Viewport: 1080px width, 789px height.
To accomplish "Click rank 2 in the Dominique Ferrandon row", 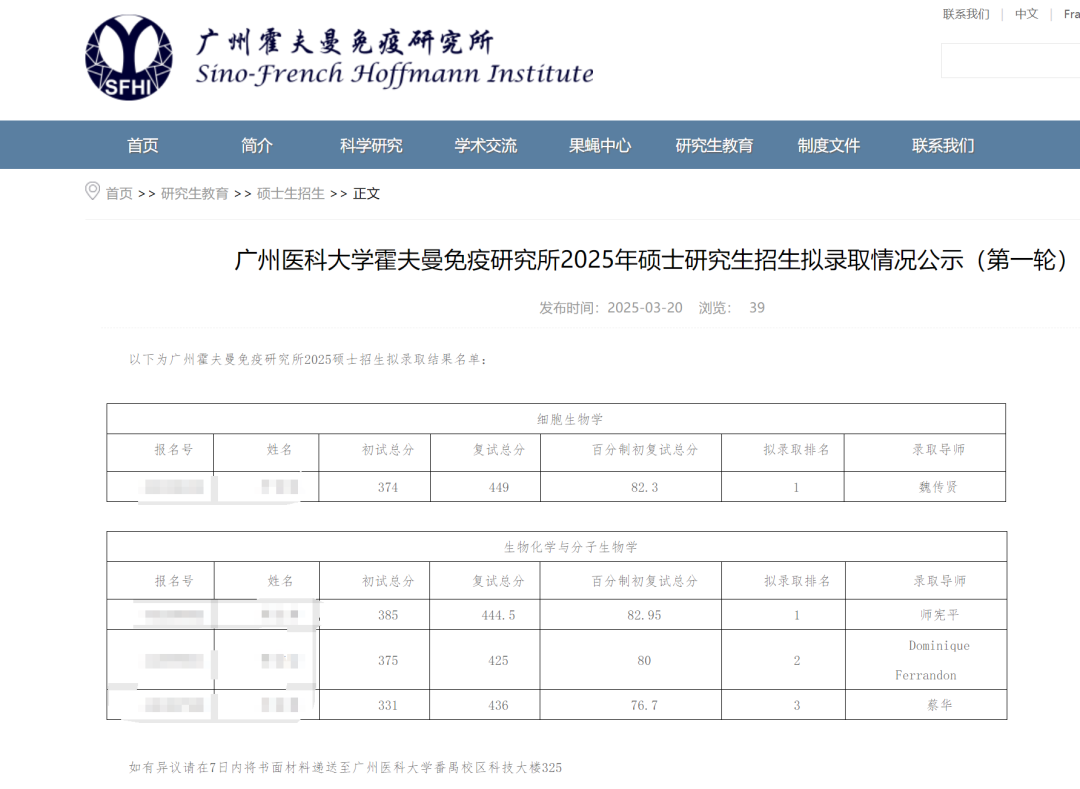I will pyautogui.click(x=797, y=660).
